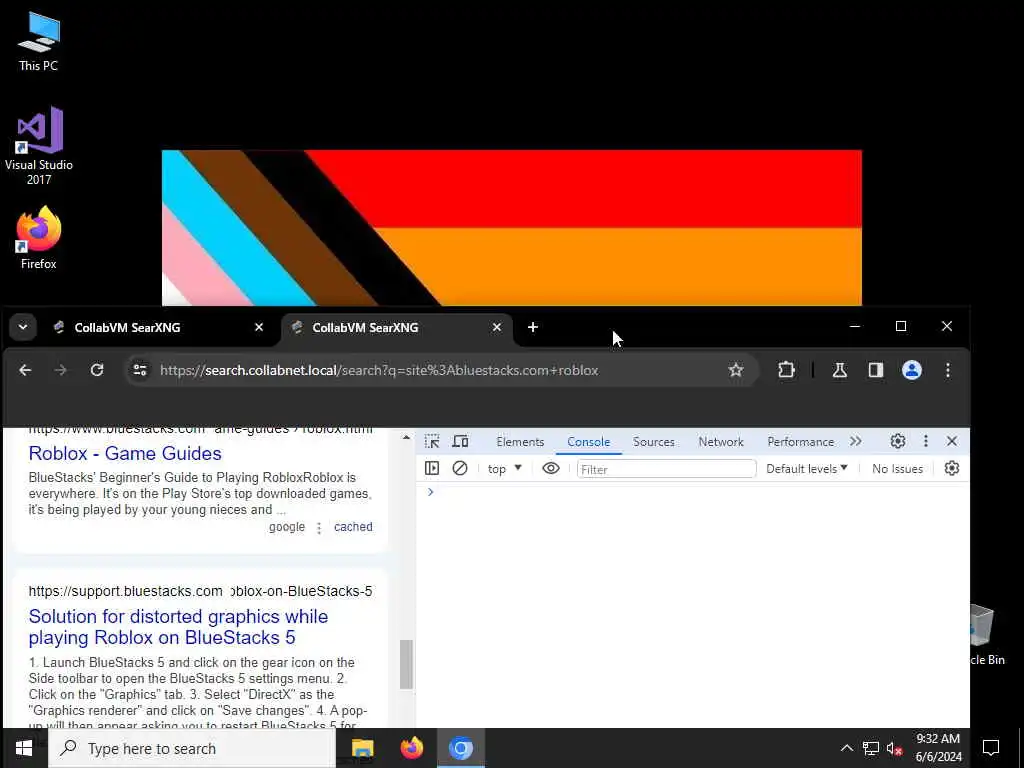Viewport: 1024px width, 768px height.
Task: Open Roblox - Game Guides result
Action: [125, 453]
